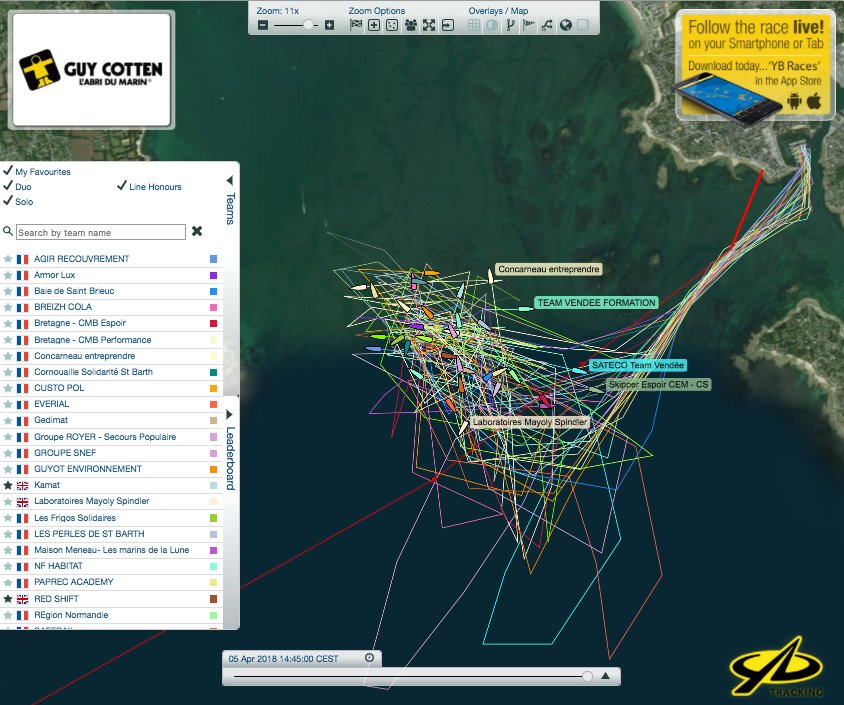The height and width of the screenshot is (705, 844).
Task: Click the timeline playback slider handle
Action: point(587,676)
